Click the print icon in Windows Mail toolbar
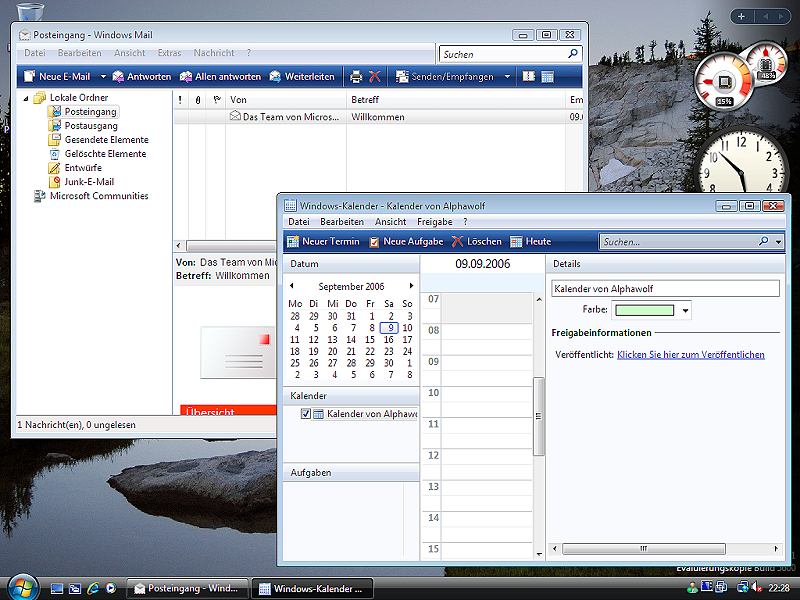 [x=356, y=76]
